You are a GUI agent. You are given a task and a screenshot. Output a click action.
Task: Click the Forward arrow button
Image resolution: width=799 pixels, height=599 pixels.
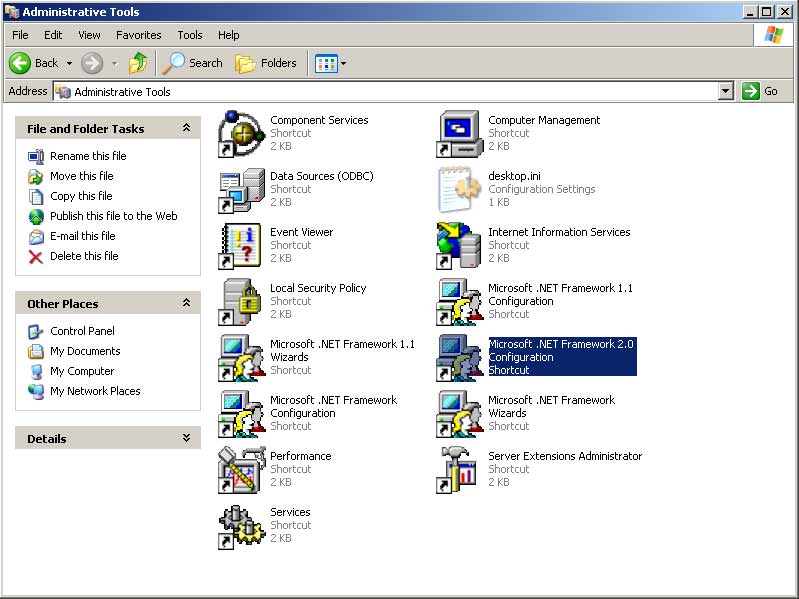tap(92, 63)
